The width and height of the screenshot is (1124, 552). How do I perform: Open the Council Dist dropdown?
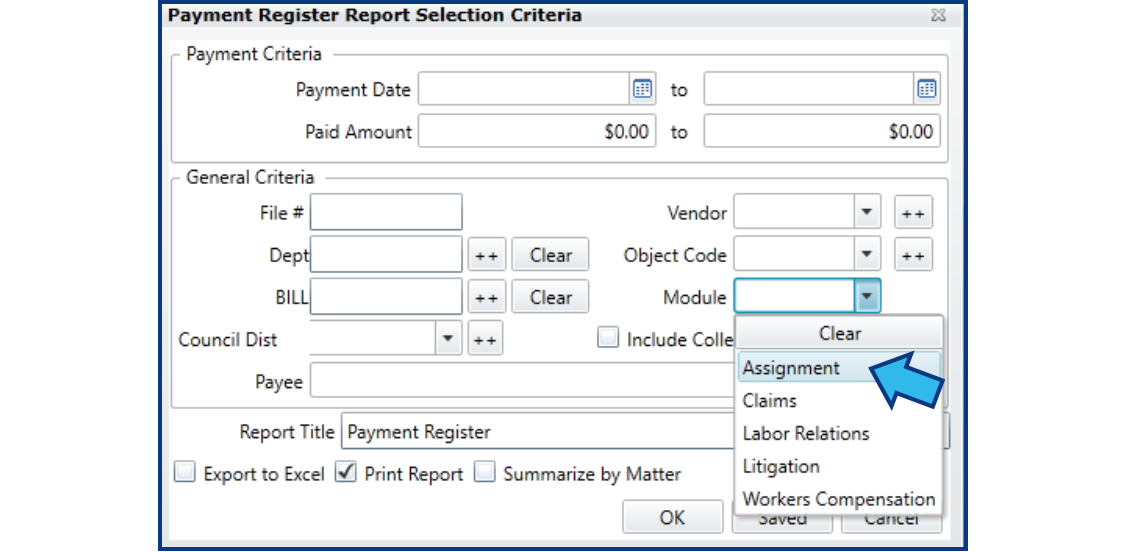(x=448, y=338)
